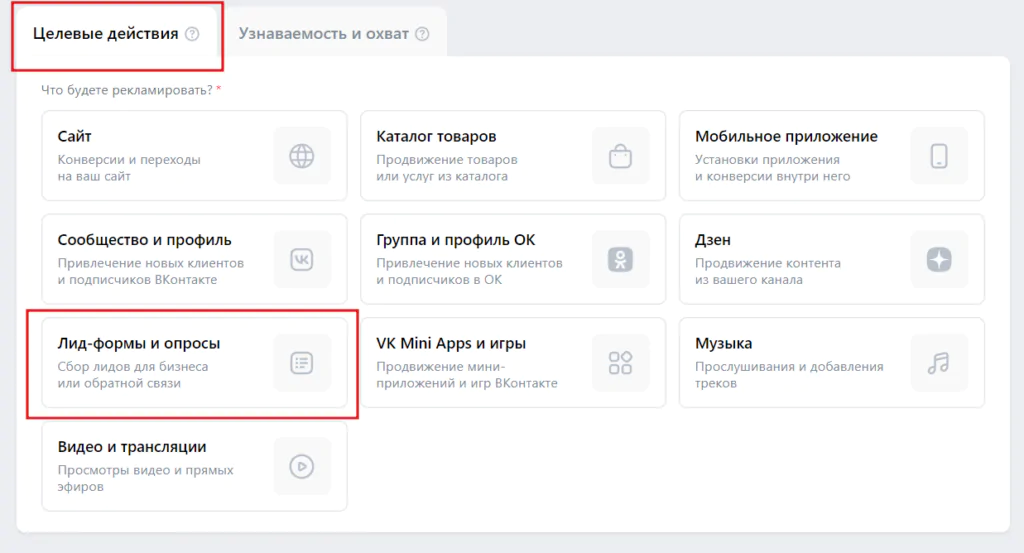1024x553 pixels.
Task: Click the text Продвижение мини-приложений и игр ВКонтакте
Action: tap(467, 375)
